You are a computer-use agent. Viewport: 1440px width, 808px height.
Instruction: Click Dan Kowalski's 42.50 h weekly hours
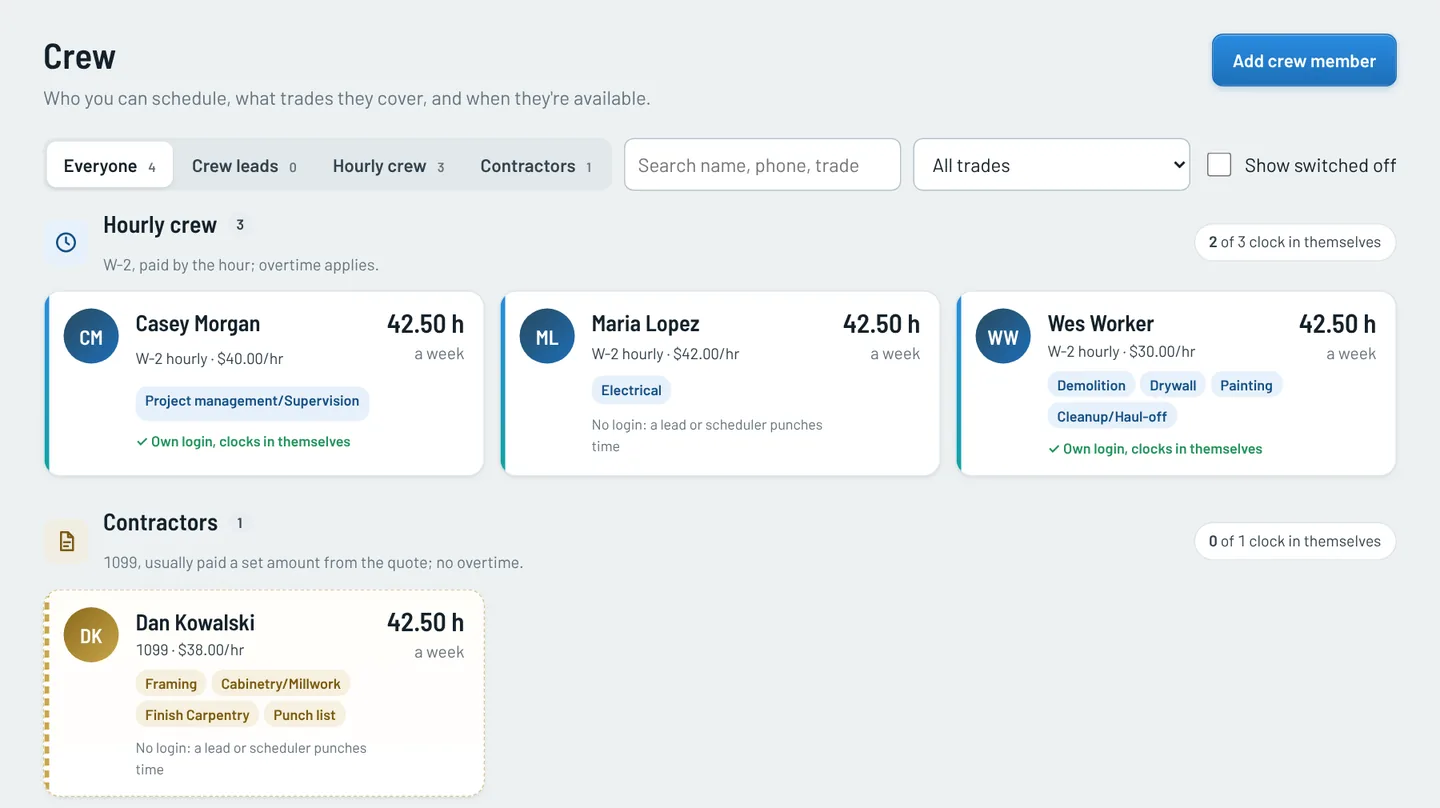pos(425,622)
